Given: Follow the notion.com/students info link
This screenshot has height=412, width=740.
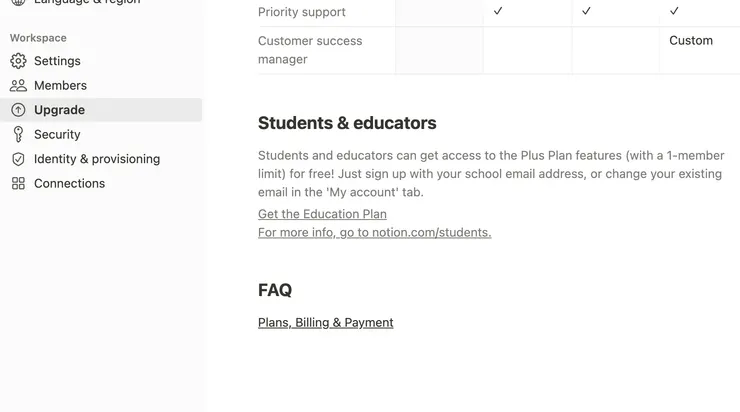Looking at the screenshot, I should point(374,232).
